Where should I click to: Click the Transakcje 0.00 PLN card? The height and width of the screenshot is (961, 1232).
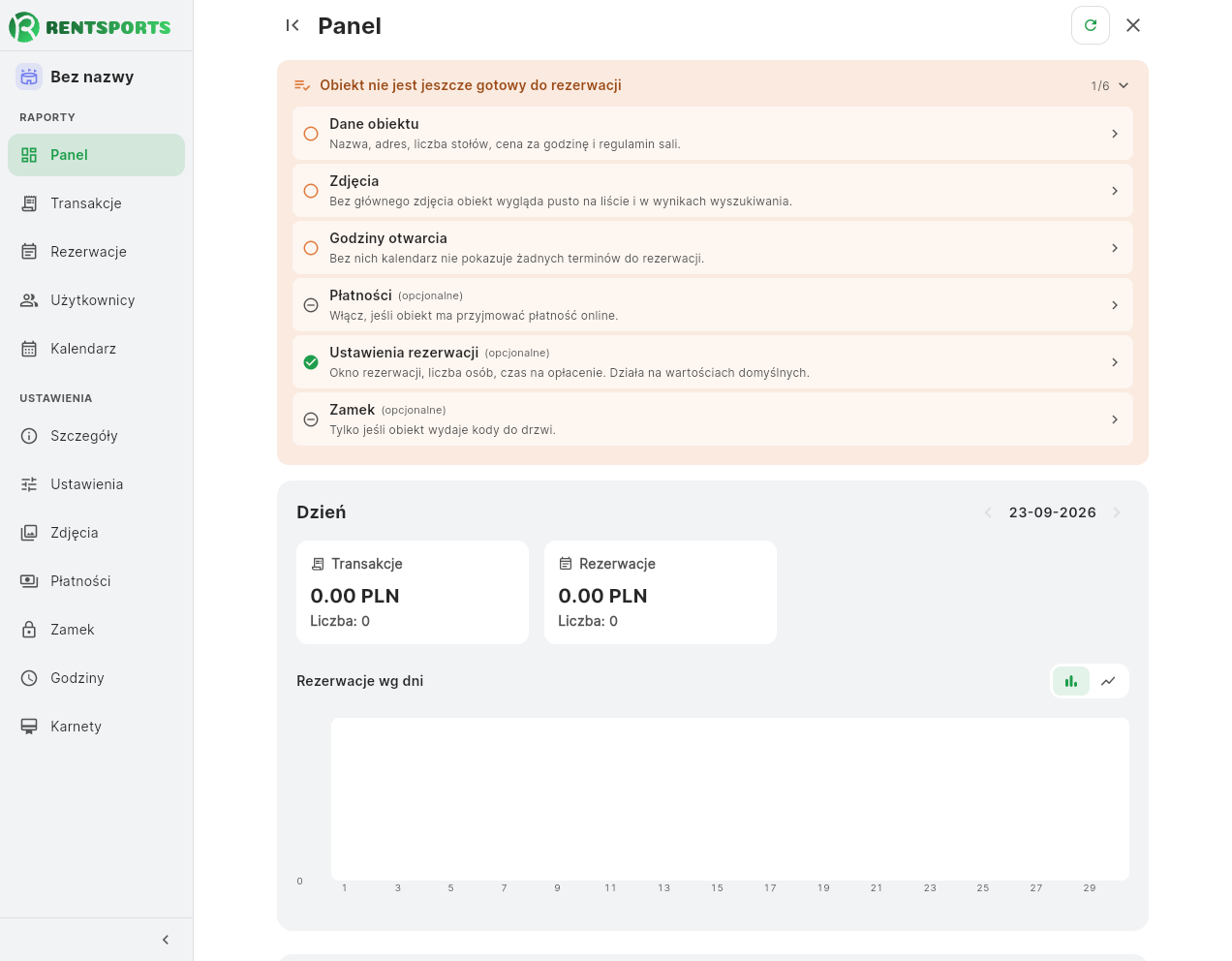pos(413,592)
